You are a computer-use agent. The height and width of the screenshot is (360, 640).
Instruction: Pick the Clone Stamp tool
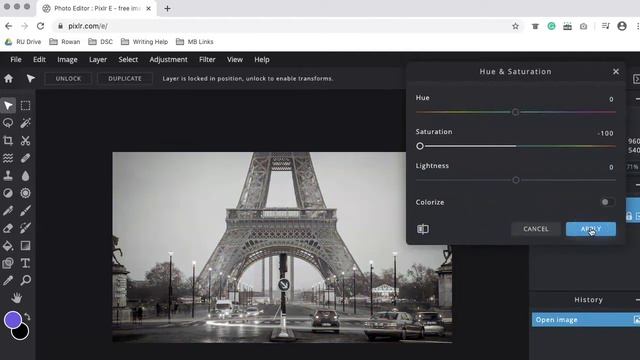coord(8,176)
